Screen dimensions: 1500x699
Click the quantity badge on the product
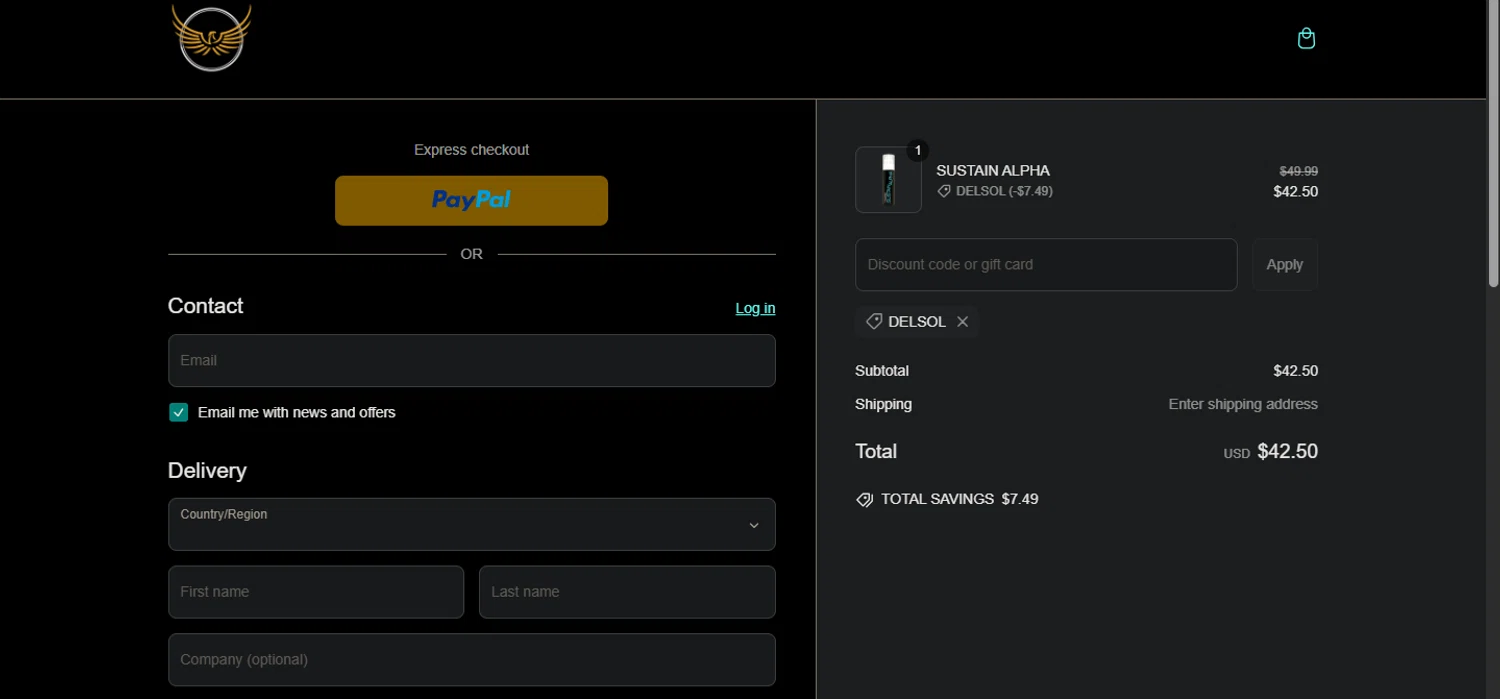(x=918, y=151)
